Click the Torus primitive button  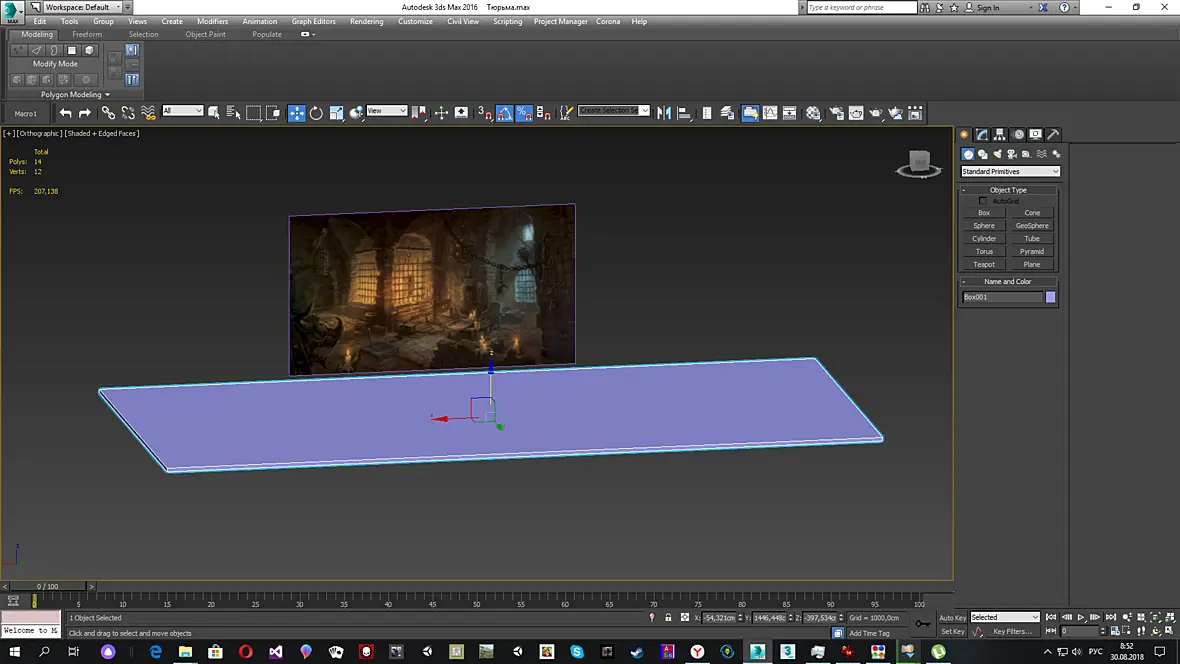984,251
